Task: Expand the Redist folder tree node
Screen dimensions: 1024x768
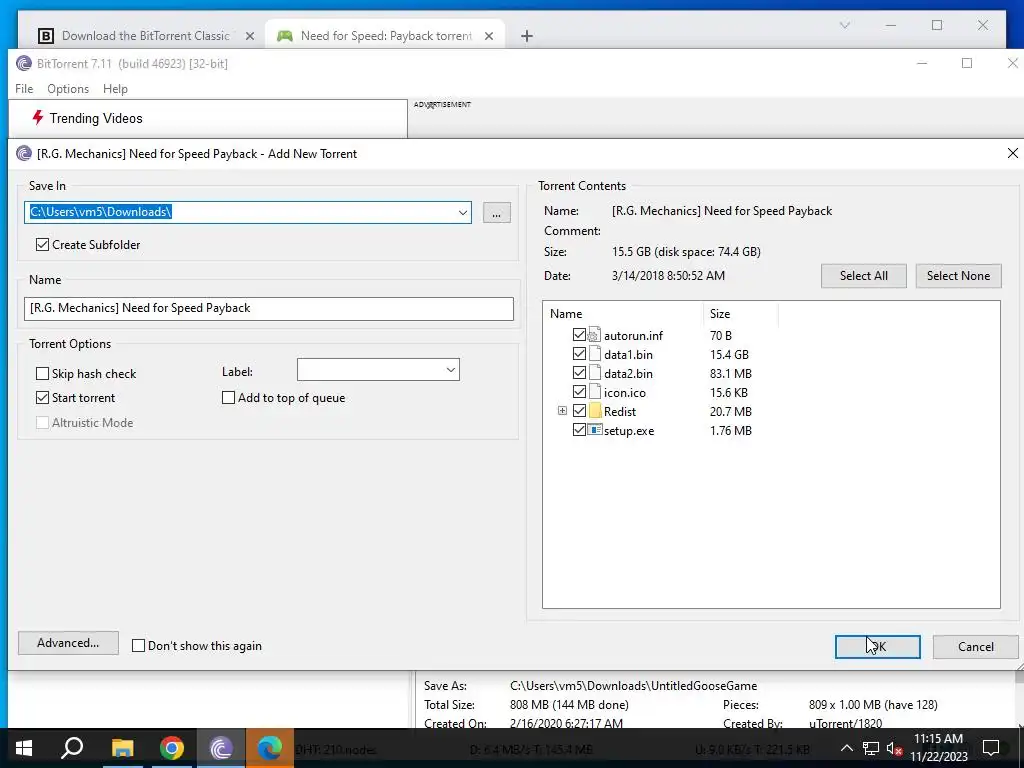Action: [x=562, y=411]
